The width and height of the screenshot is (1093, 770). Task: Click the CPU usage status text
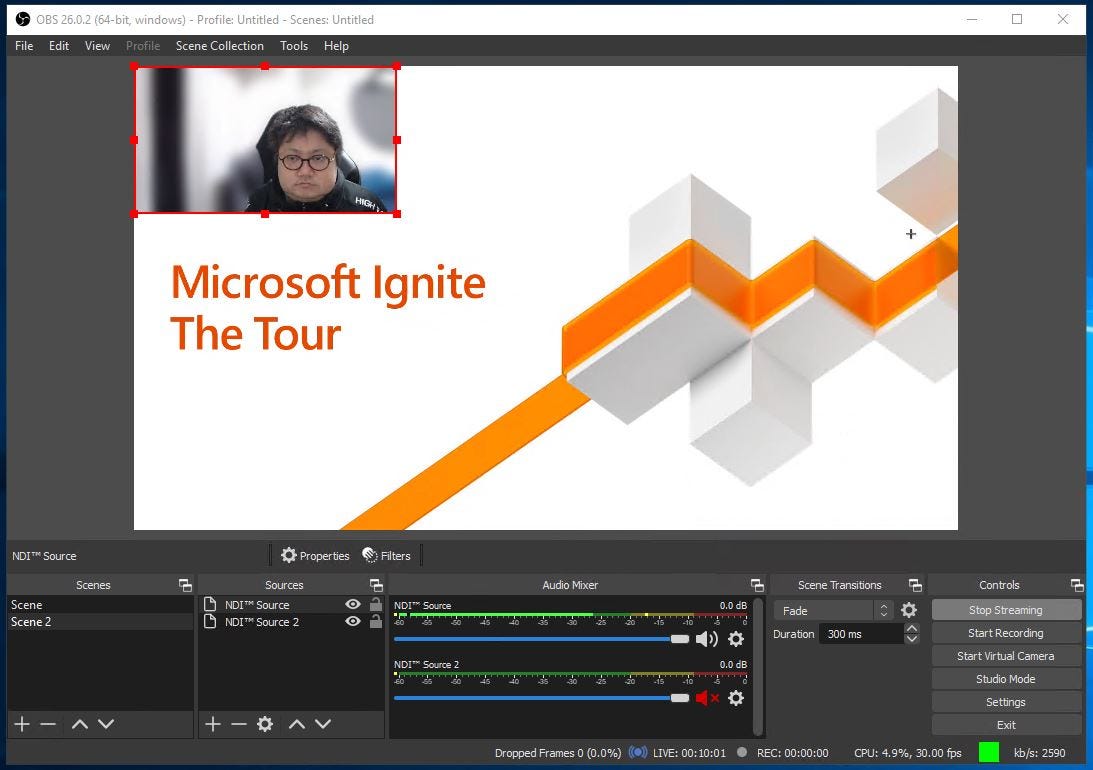[x=908, y=753]
